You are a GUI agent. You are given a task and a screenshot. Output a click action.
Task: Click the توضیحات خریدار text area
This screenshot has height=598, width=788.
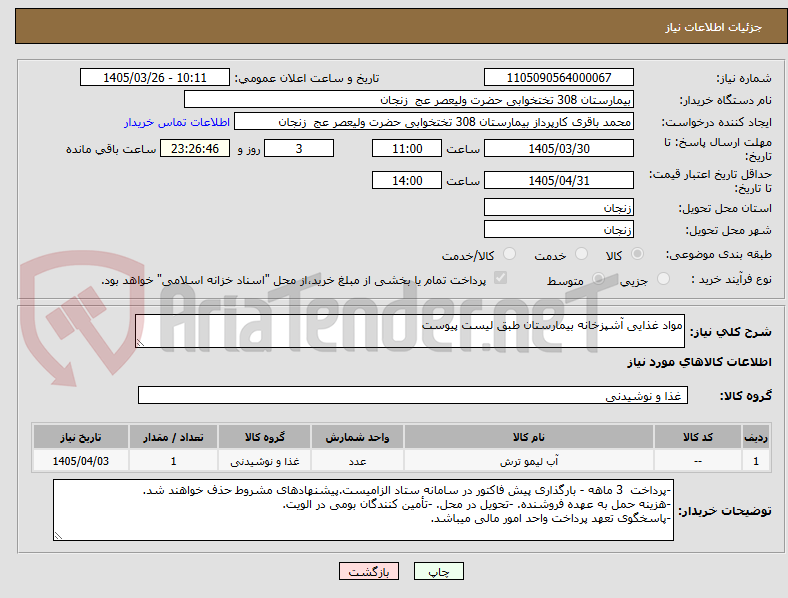(363, 510)
